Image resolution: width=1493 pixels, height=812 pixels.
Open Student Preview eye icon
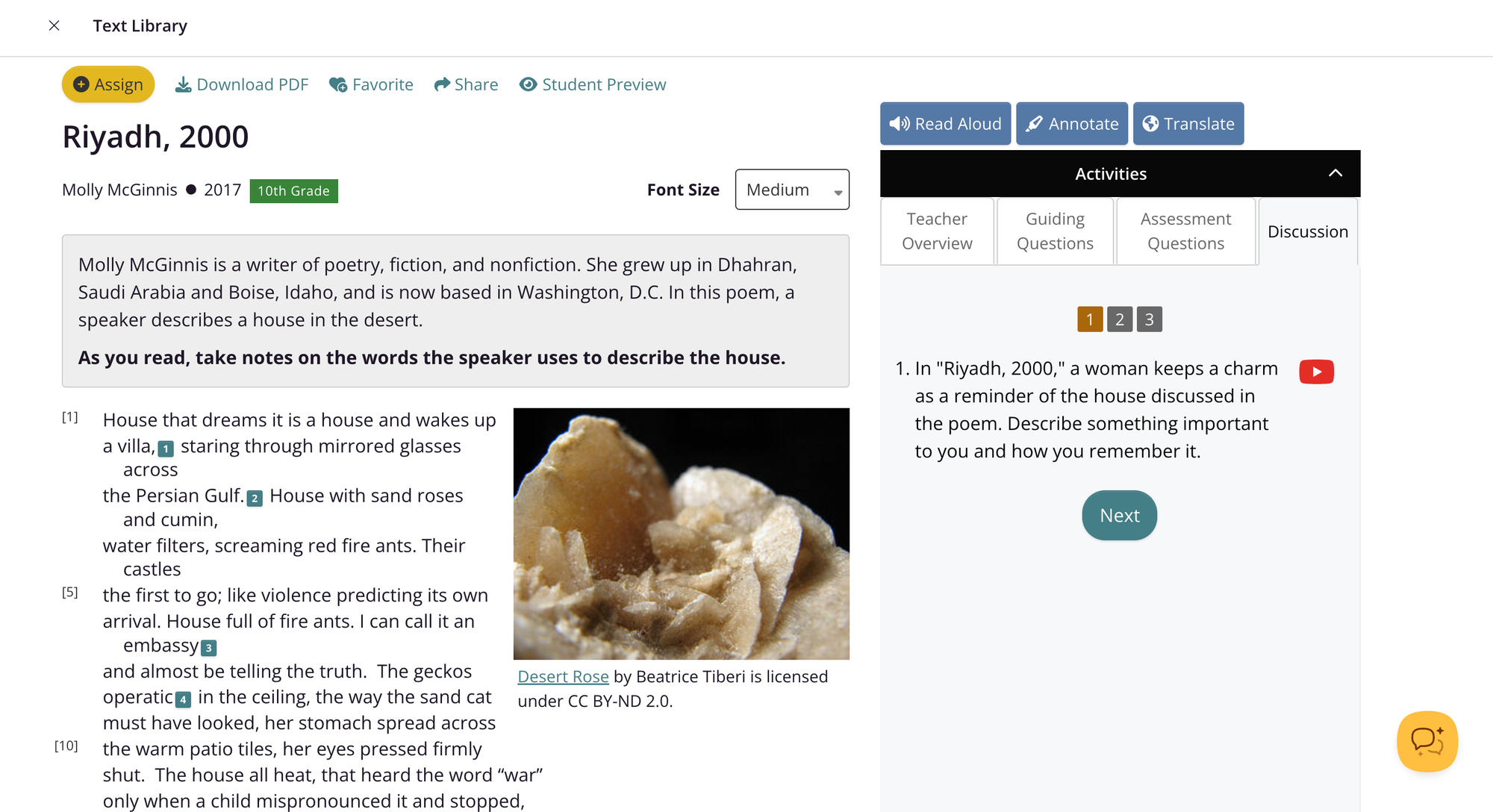[529, 84]
